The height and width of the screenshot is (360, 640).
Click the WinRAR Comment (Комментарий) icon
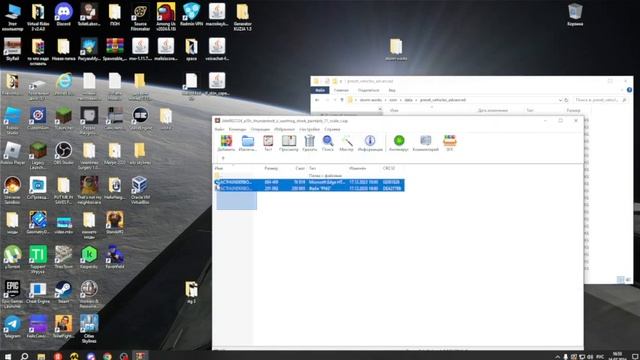click(425, 143)
